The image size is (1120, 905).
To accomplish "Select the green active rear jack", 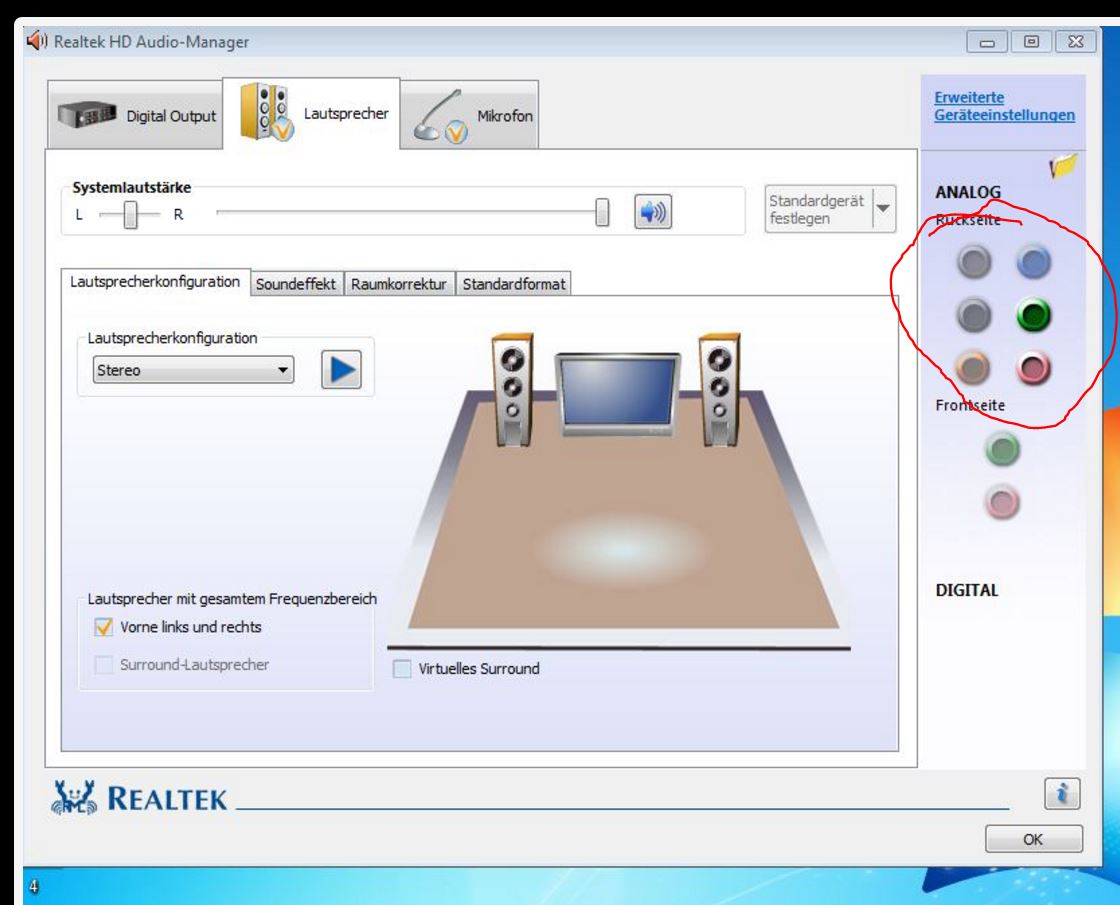I will point(1034,315).
